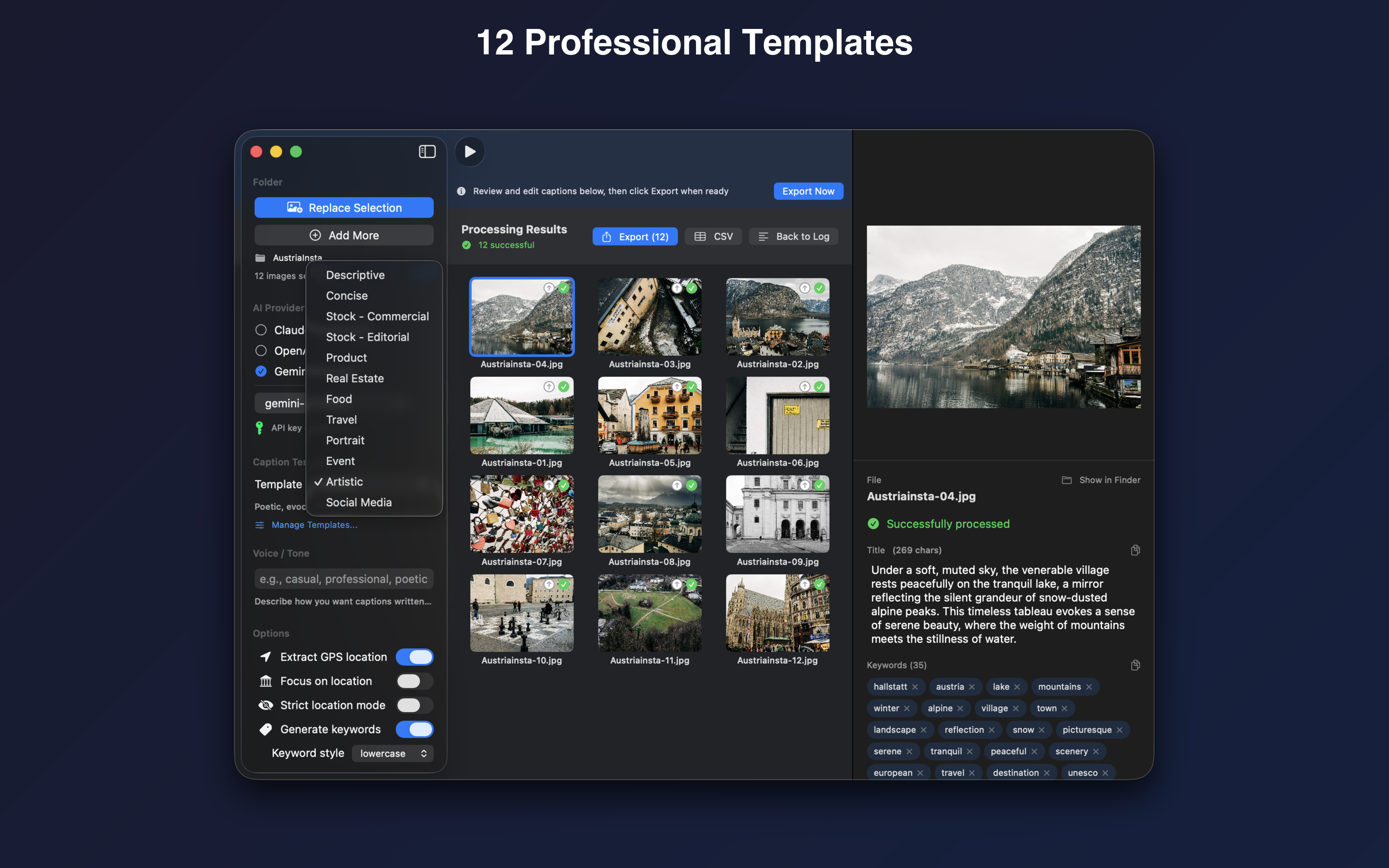
Task: Select Stock - Editorial template option
Action: tap(368, 337)
